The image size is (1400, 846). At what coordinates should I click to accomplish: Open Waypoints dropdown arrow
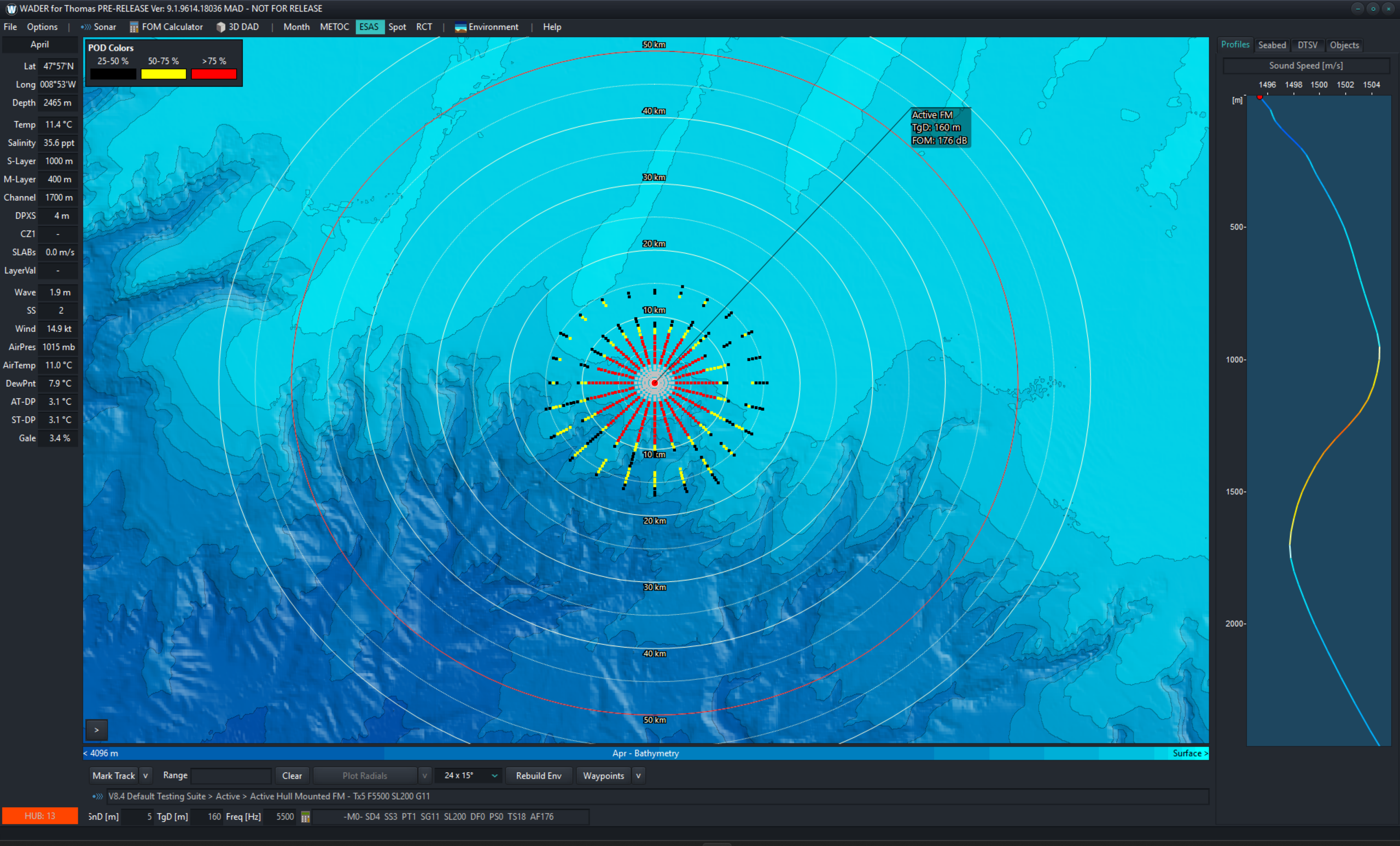[x=638, y=775]
